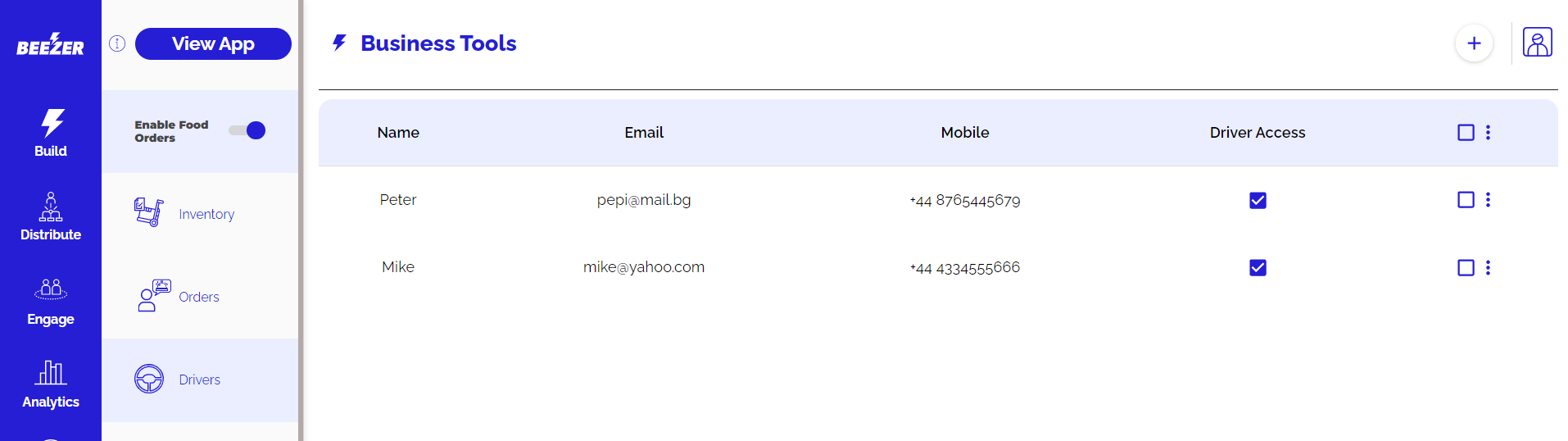Image resolution: width=1568 pixels, height=441 pixels.
Task: Open Peter's row three-dot menu
Action: [x=1488, y=200]
